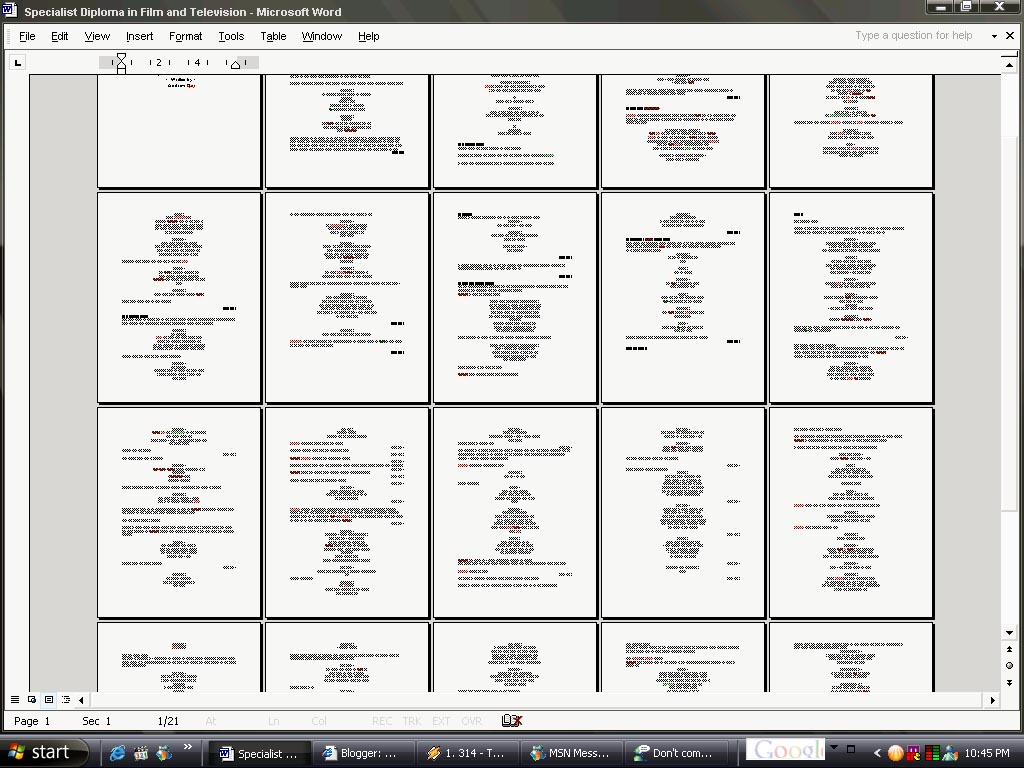Open the MSN Messenger tray icon
The image size is (1024, 768).
click(x=950, y=753)
